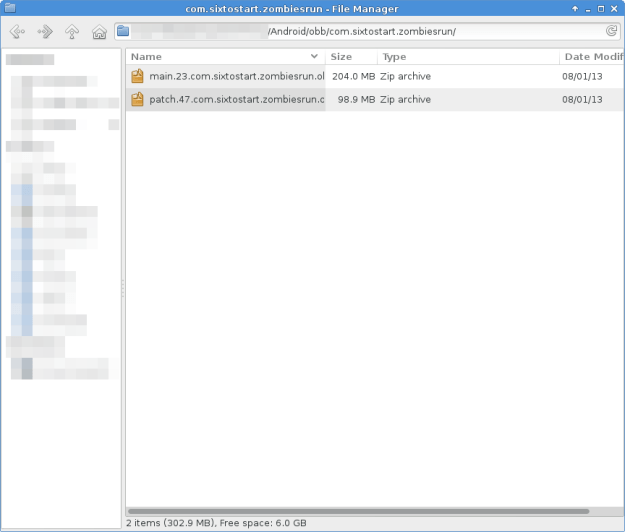Click the sort arrow in Name header
This screenshot has height=532, width=625.
coord(314,56)
